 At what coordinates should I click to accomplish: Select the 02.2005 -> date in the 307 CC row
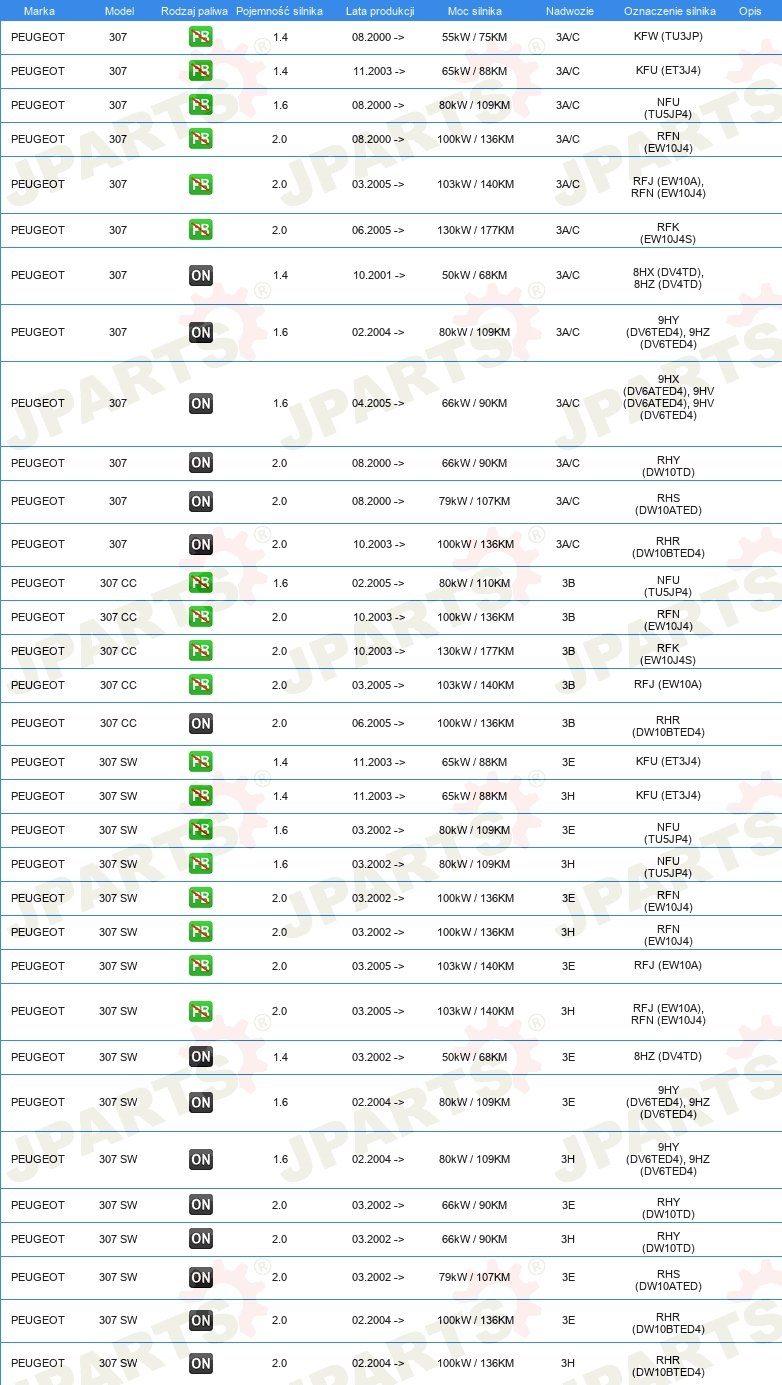378,583
